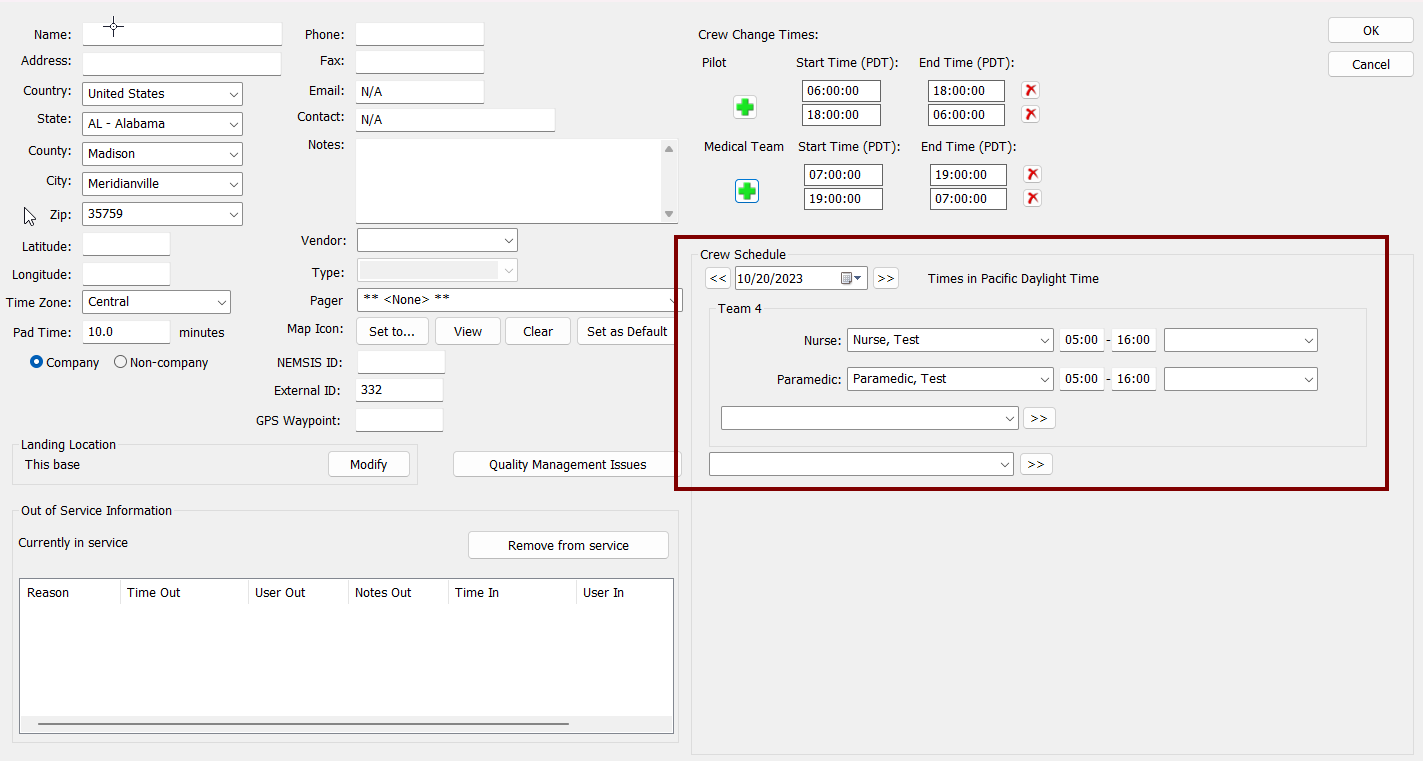Add a new Medical Team crew change time
Screen dimensions: 1423x761
tap(747, 191)
